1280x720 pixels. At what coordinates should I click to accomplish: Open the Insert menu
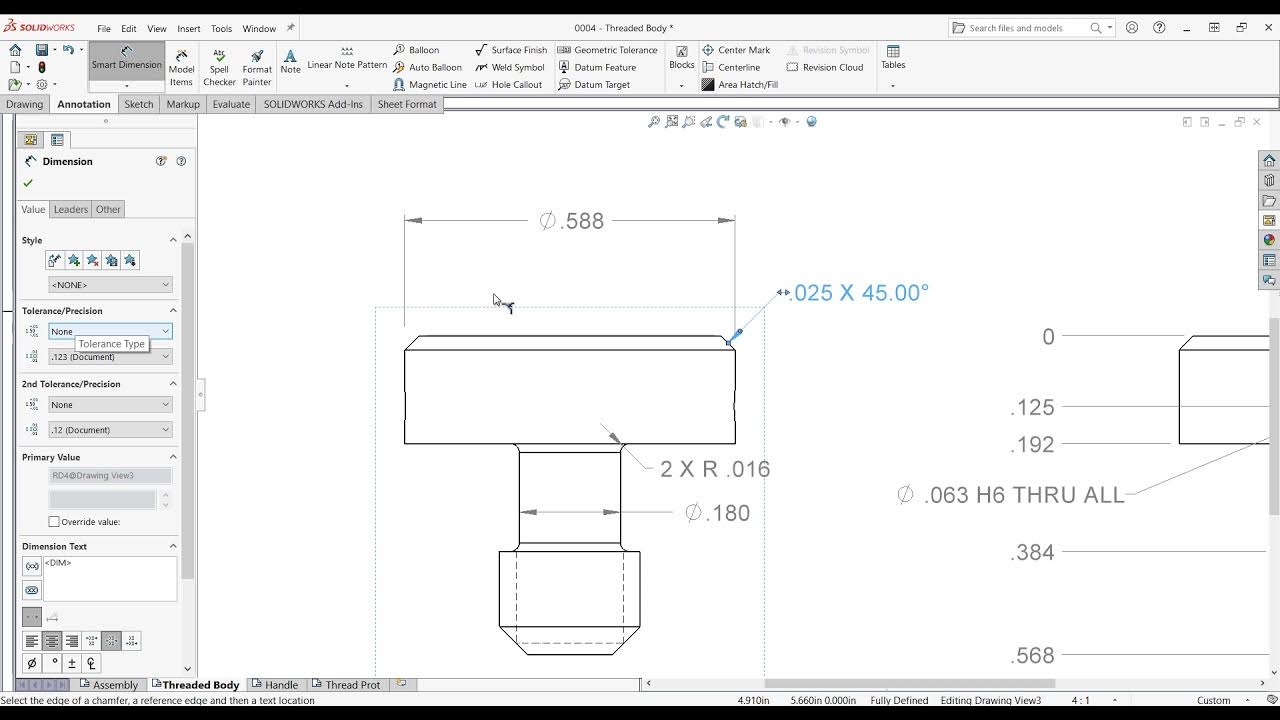pyautogui.click(x=189, y=29)
